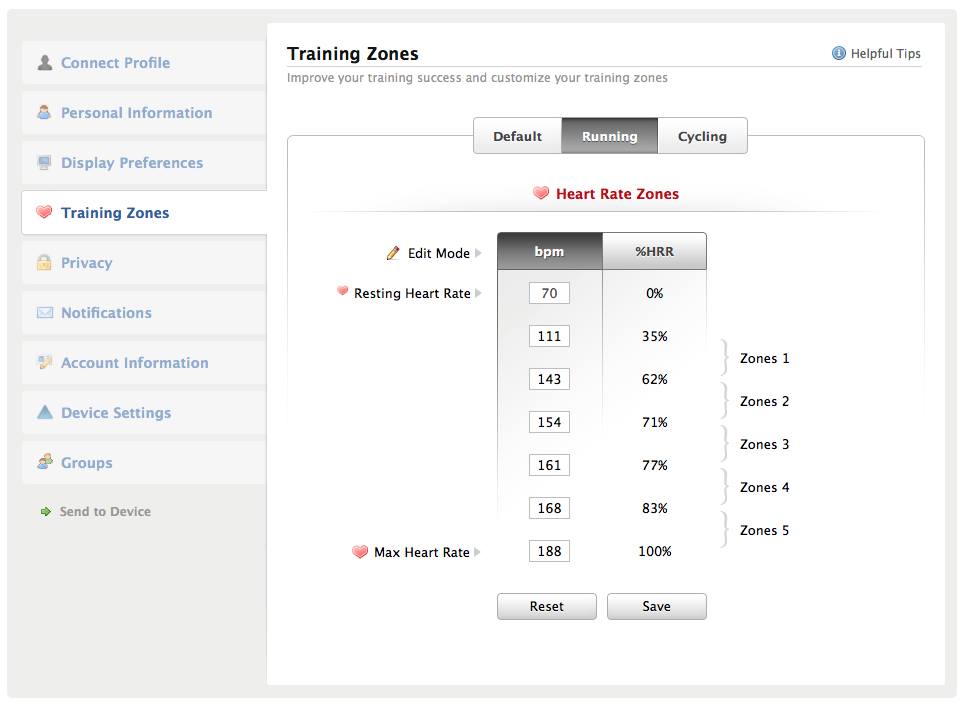The width and height of the screenshot is (963, 702).
Task: Click the Display Preferences monitor icon
Action: pos(45,162)
